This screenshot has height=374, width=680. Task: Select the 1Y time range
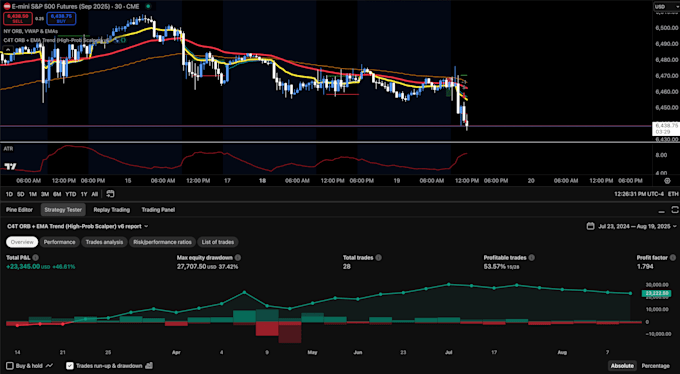pos(84,194)
